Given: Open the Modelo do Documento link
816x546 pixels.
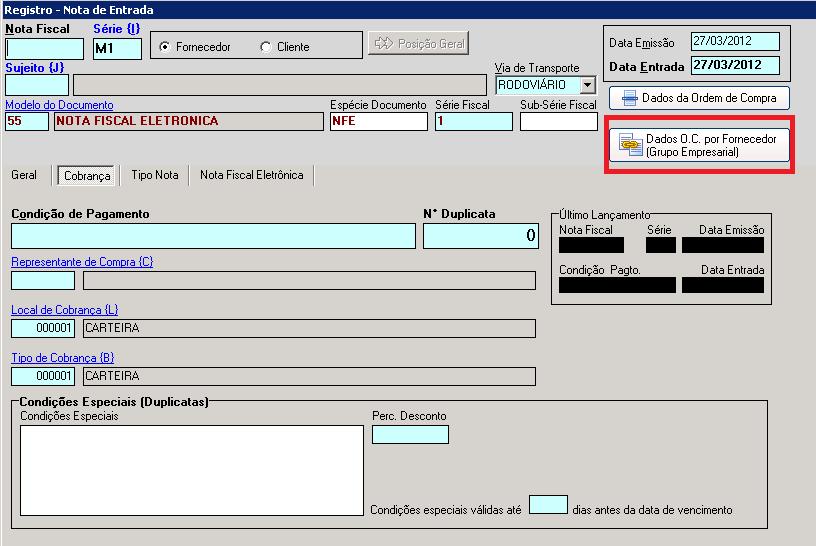Looking at the screenshot, I should point(59,105).
